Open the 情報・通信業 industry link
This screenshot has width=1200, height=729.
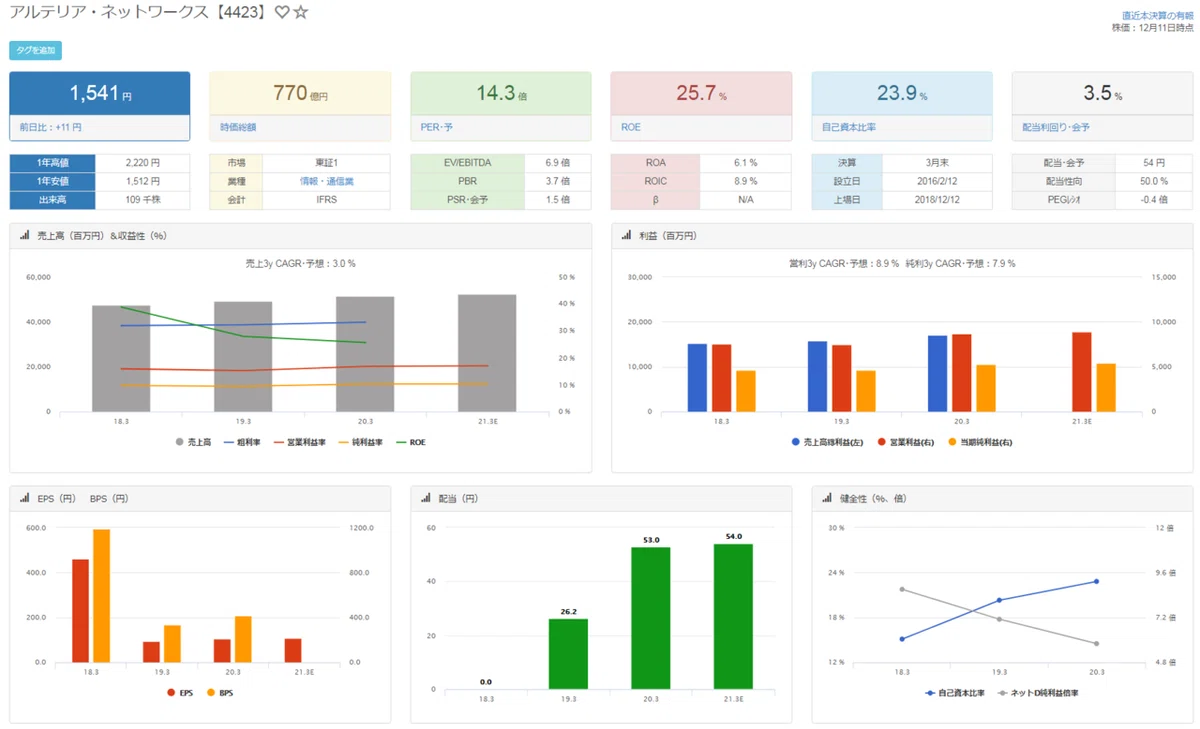tap(327, 182)
